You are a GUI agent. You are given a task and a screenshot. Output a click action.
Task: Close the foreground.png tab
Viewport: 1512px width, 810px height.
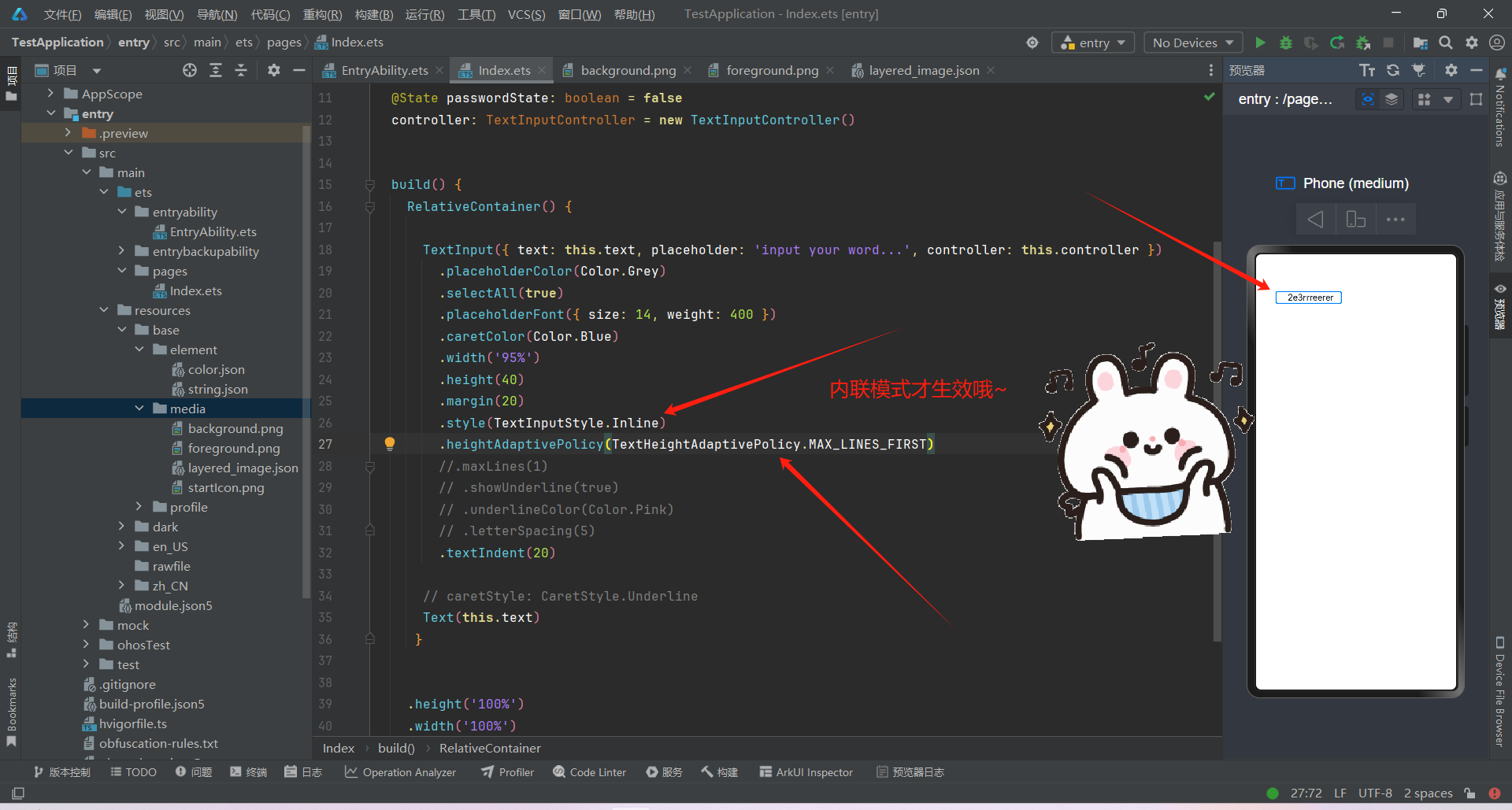click(x=830, y=71)
